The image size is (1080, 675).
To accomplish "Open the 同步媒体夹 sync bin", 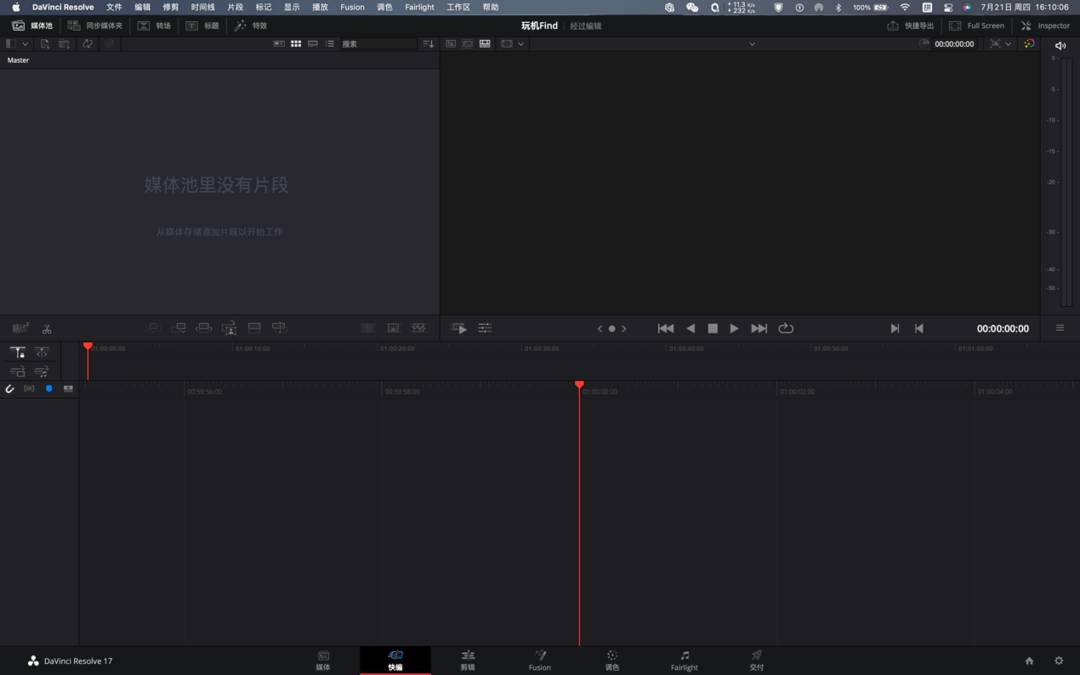I will (x=95, y=25).
